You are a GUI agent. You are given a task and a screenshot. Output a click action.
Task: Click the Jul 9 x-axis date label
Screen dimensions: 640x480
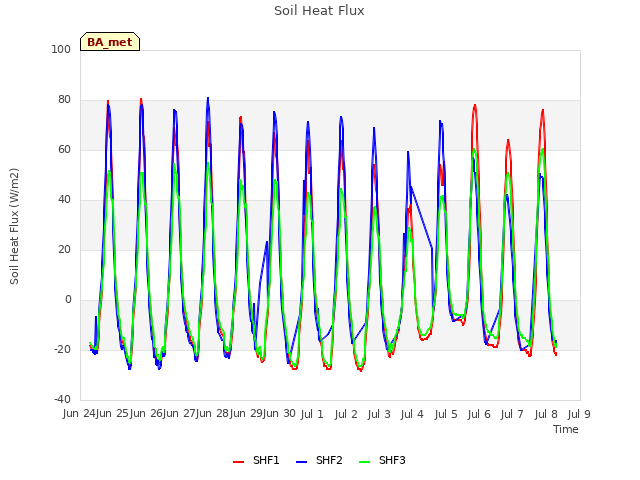[x=579, y=414]
